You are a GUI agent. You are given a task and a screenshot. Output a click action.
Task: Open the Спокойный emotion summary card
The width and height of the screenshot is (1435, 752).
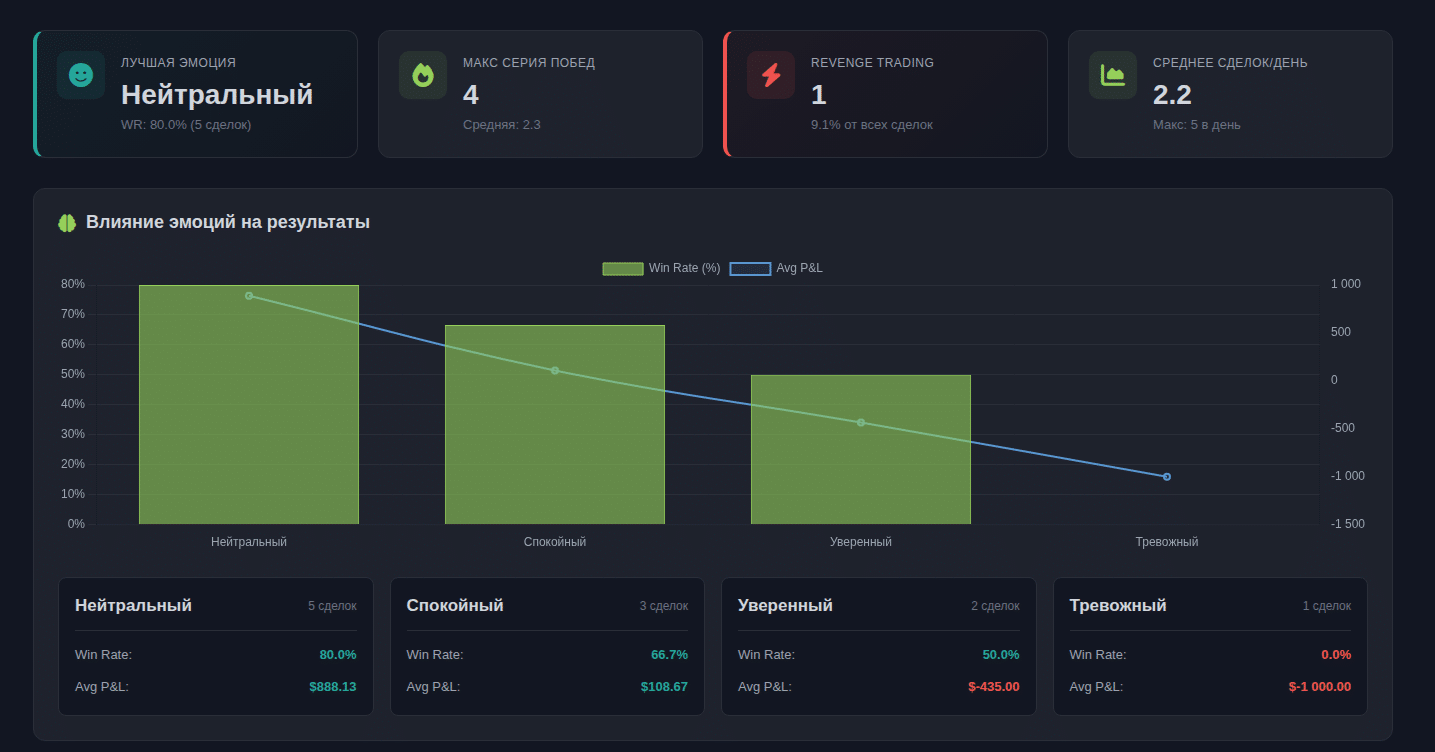547,646
